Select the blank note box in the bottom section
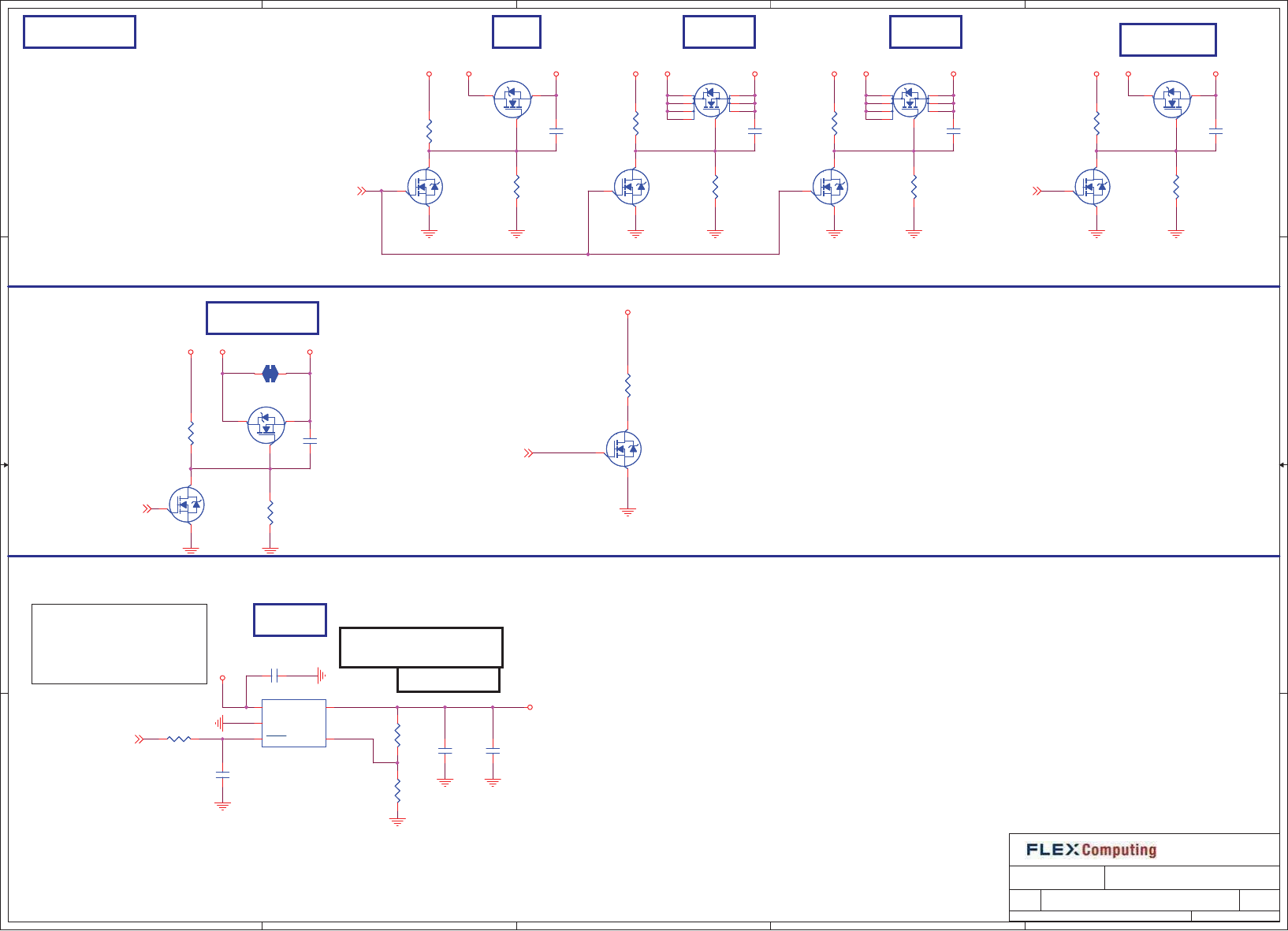 tap(119, 644)
